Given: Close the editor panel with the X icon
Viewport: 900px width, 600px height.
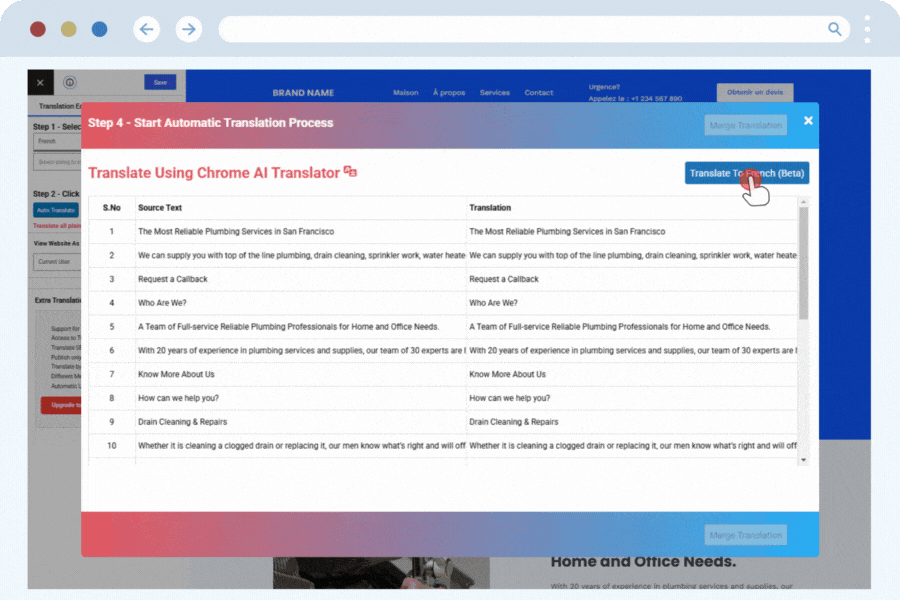Looking at the screenshot, I should click(40, 83).
